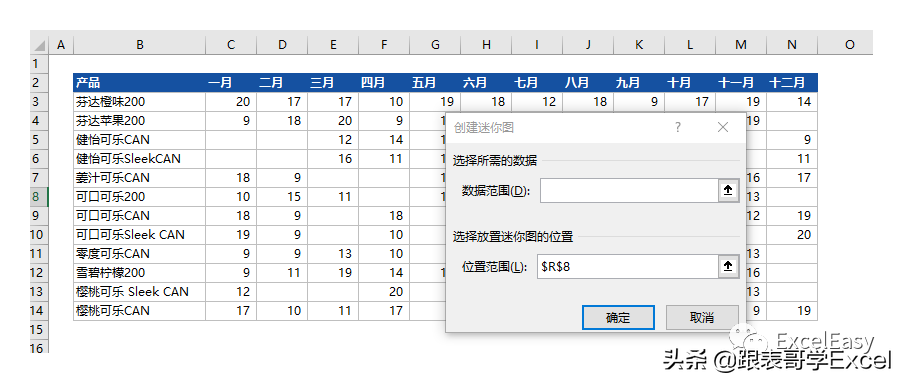Select cell 樱桃可乐CAN in row 14

click(x=139, y=310)
